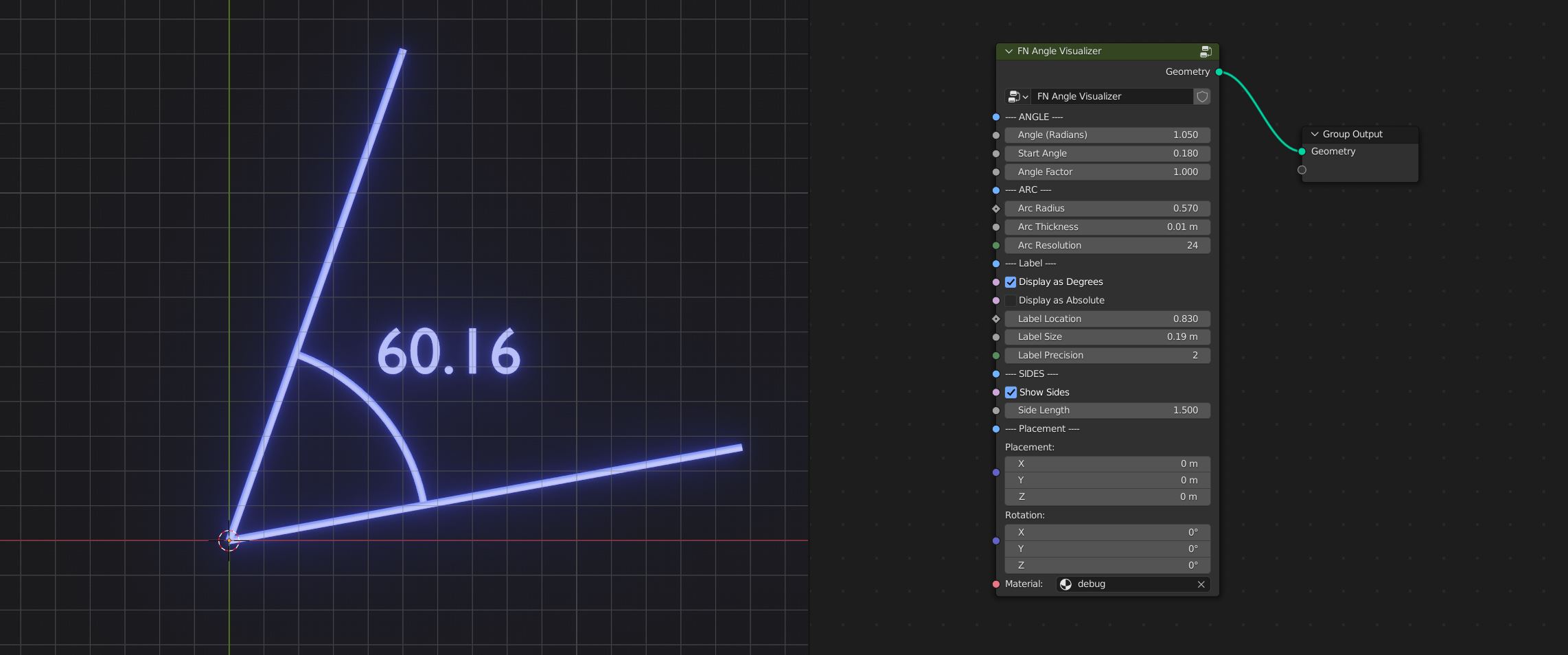Adjust Start Angle value 0.180
1568x655 pixels.
pos(1107,154)
